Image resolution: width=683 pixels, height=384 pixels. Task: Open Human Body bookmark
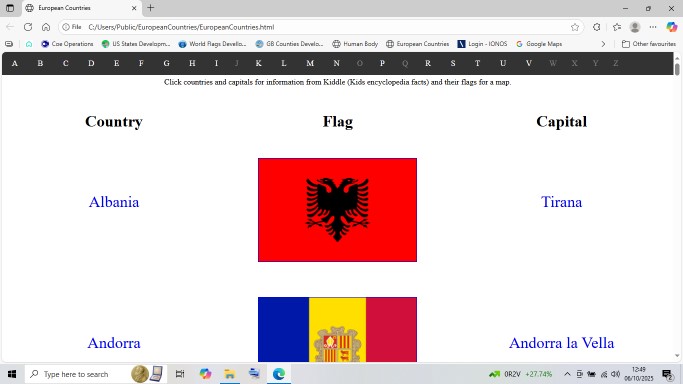355,44
